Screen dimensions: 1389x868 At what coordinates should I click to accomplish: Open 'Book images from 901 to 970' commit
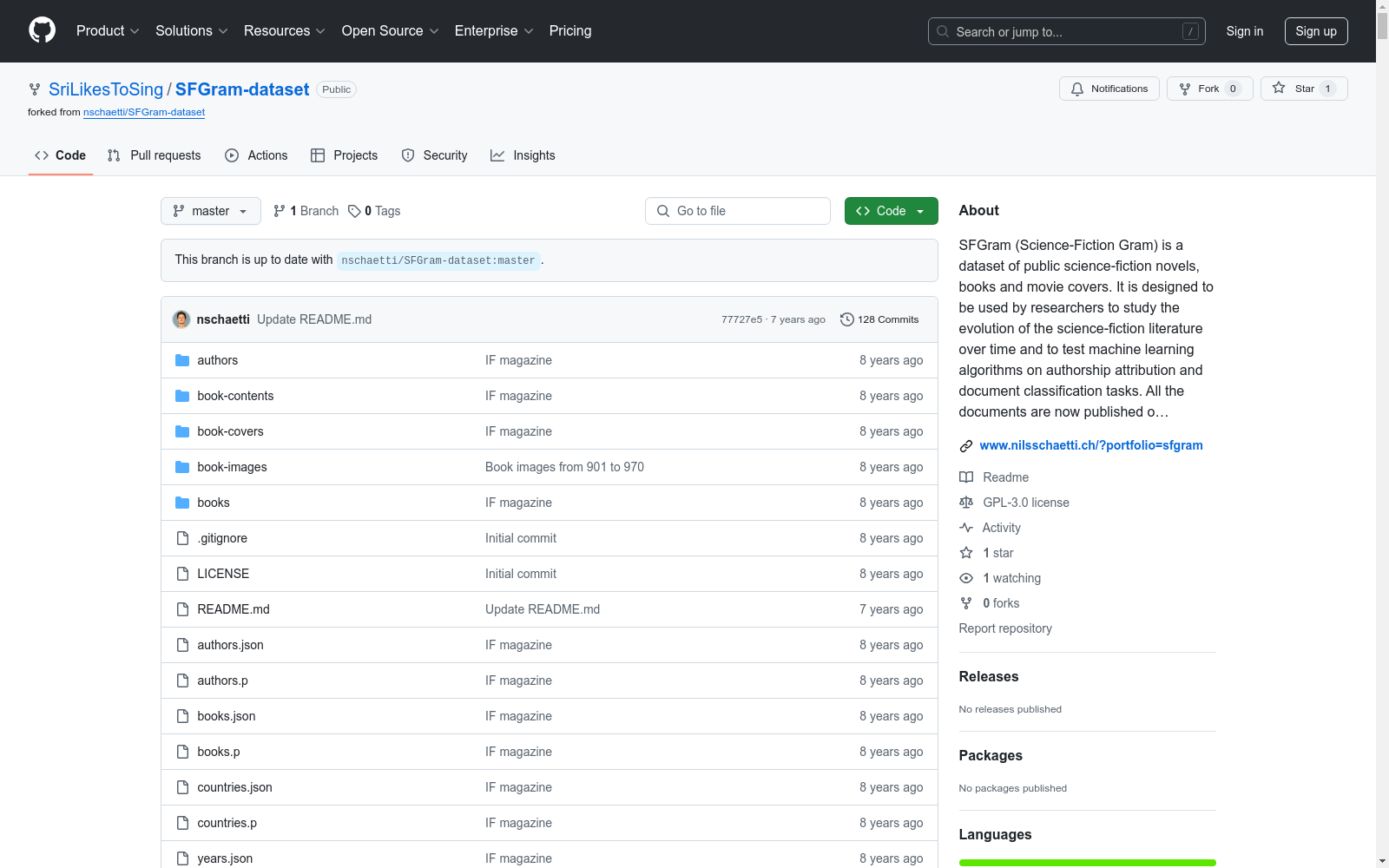(564, 467)
